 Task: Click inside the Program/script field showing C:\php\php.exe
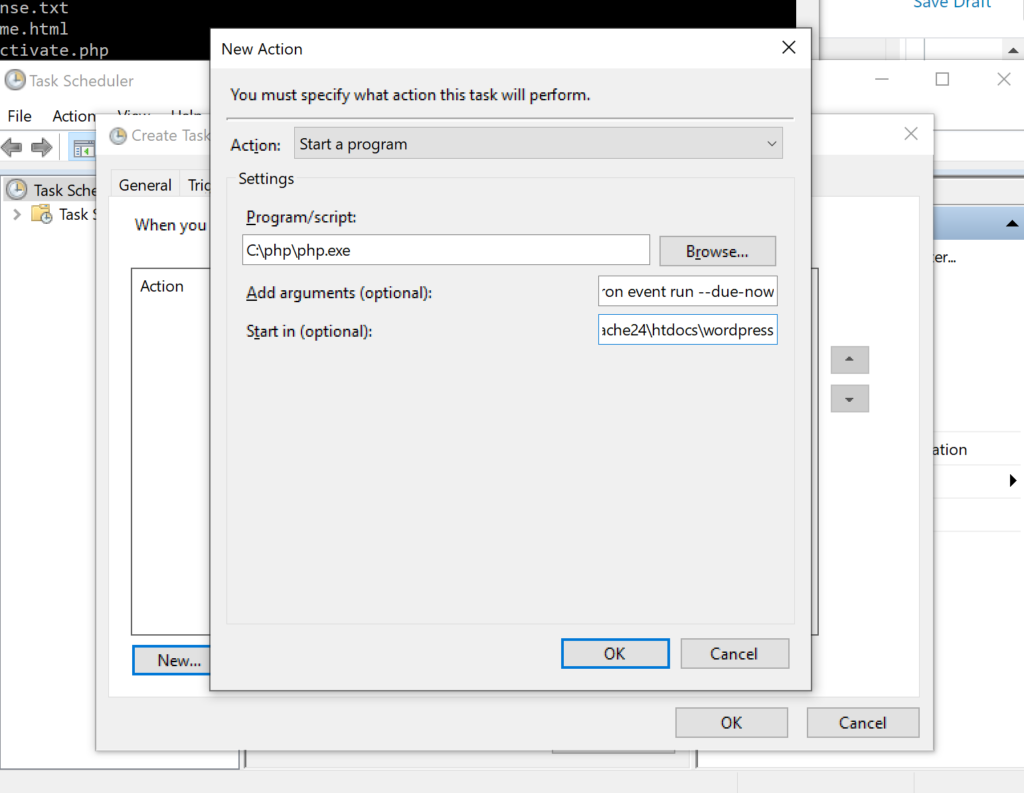[445, 249]
